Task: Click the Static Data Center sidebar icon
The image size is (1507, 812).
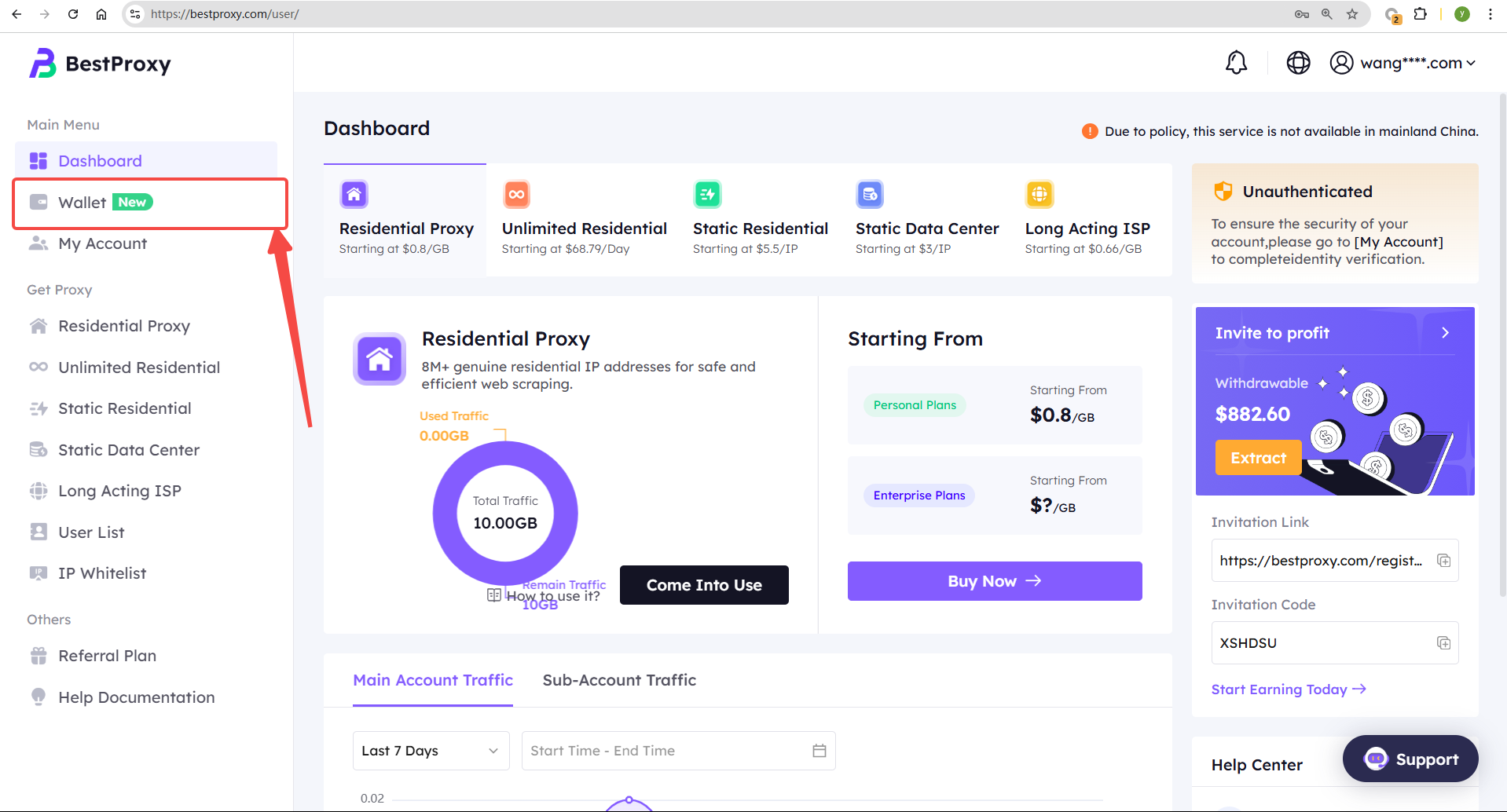Action: pos(38,450)
